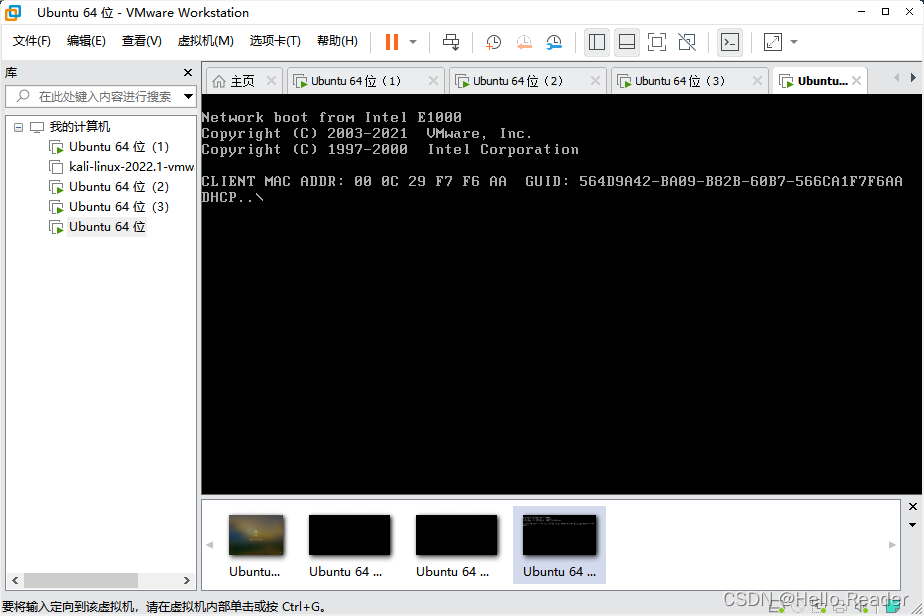This screenshot has height=616, width=924.
Task: Switch to the Ubuntu 64 位 (2) tab
Action: pyautogui.click(x=517, y=81)
